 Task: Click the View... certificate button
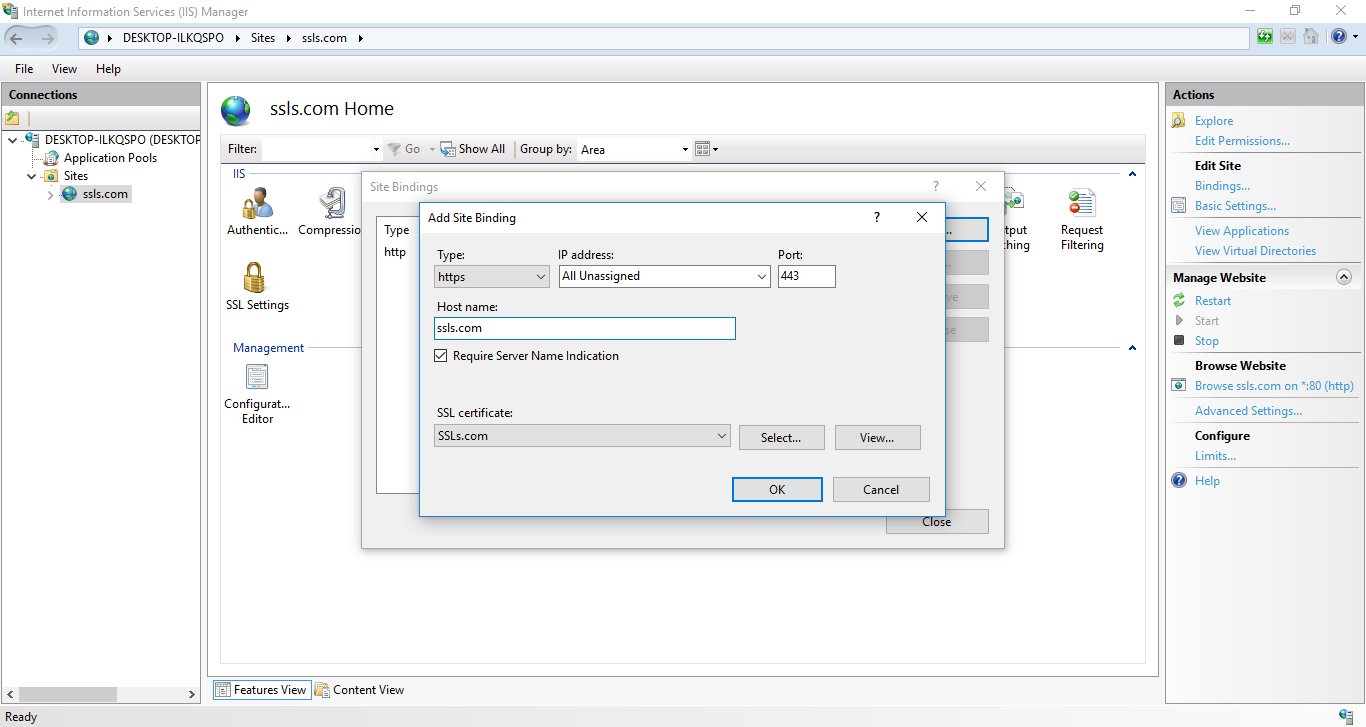[877, 437]
